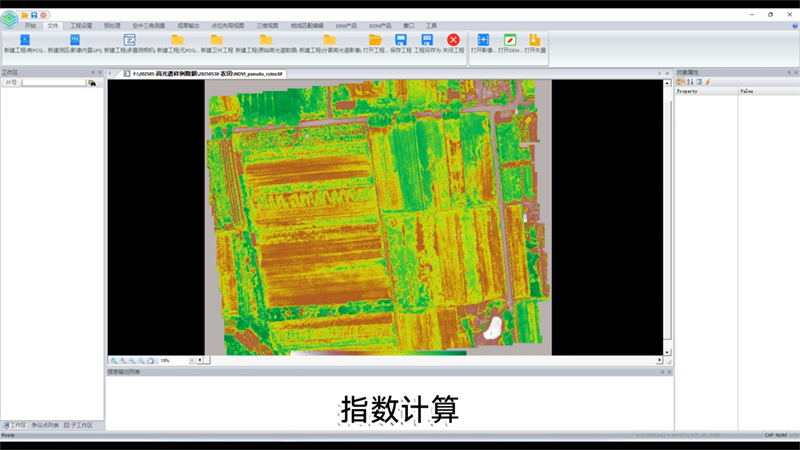The height and width of the screenshot is (450, 800).
Task: Close the 工作区 panel
Action: click(x=100, y=72)
